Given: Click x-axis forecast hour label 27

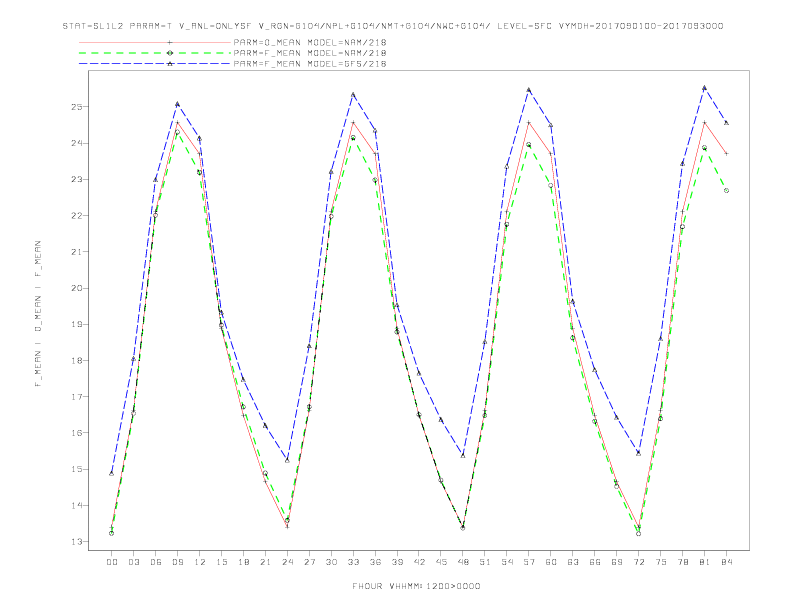Looking at the screenshot, I should (x=309, y=562).
